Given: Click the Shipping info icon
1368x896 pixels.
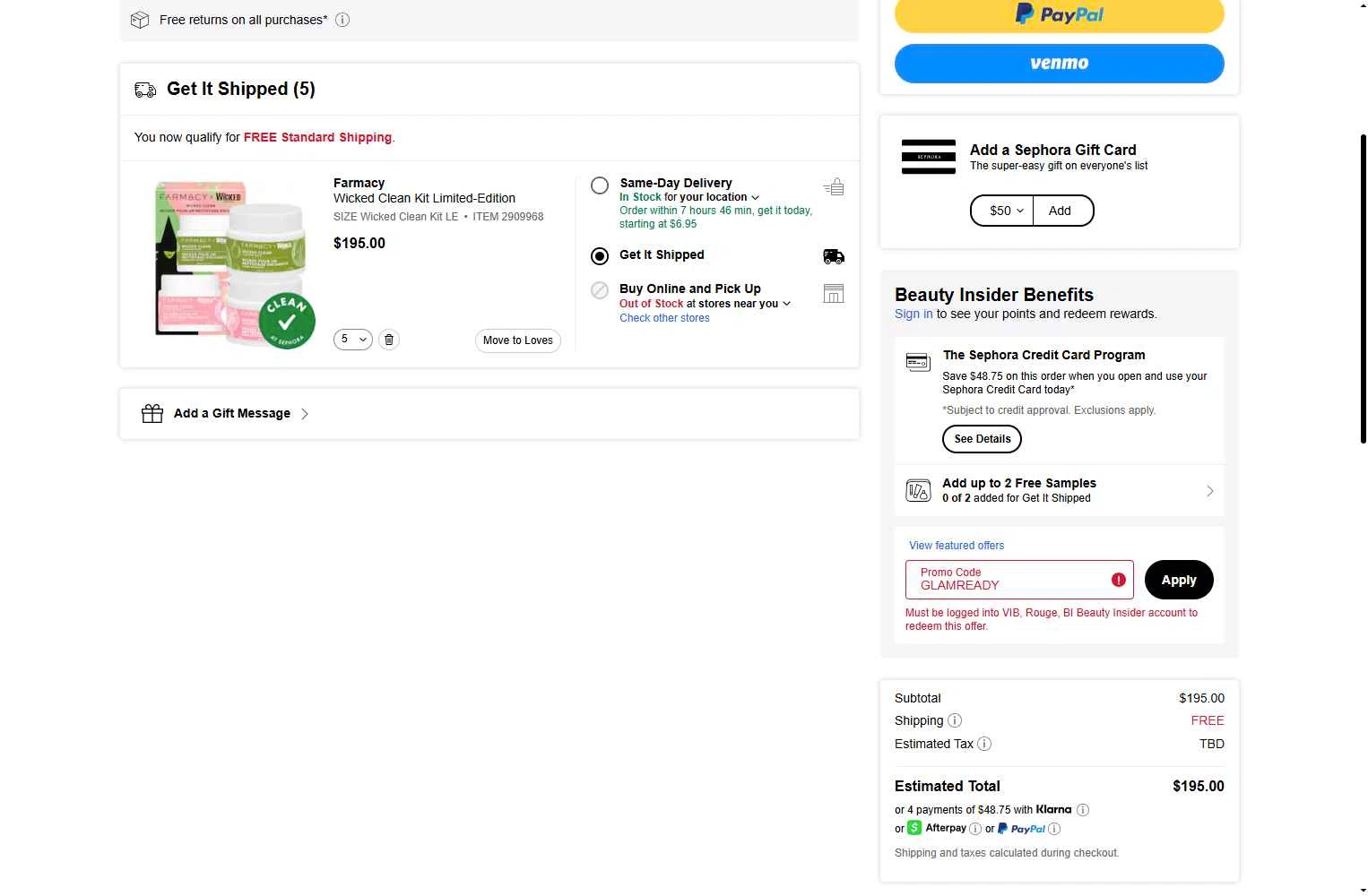Looking at the screenshot, I should click(x=955, y=720).
